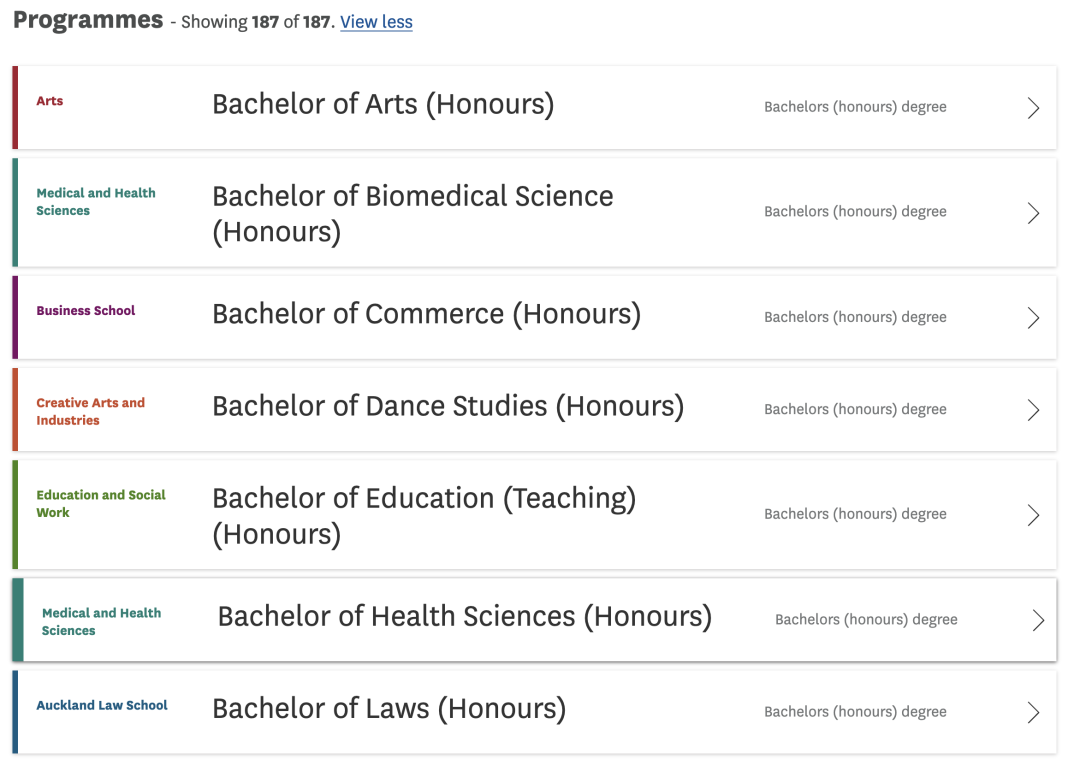Select Bachelor of Commerce (Honours) title
Screen dimensions: 1068x759
tap(426, 314)
